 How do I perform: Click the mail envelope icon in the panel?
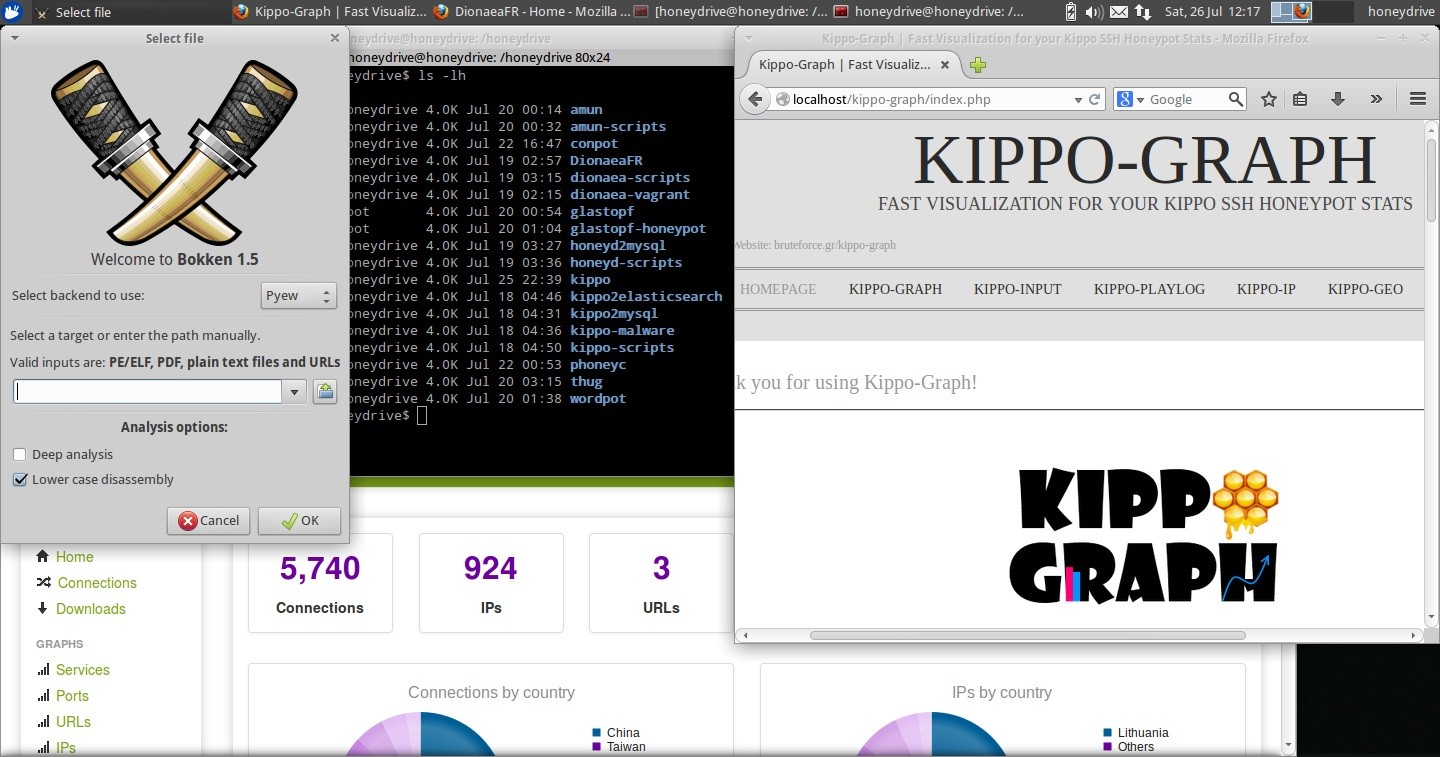[x=1119, y=12]
